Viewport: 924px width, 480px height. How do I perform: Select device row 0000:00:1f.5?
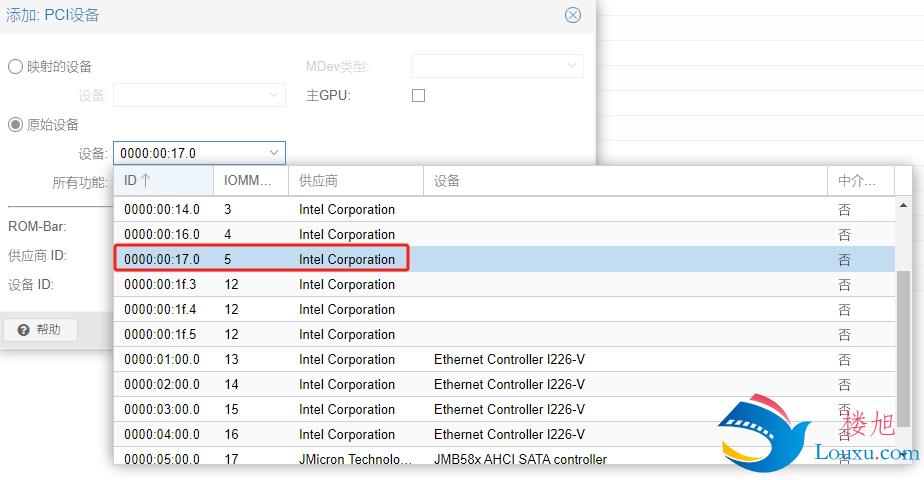pos(504,335)
